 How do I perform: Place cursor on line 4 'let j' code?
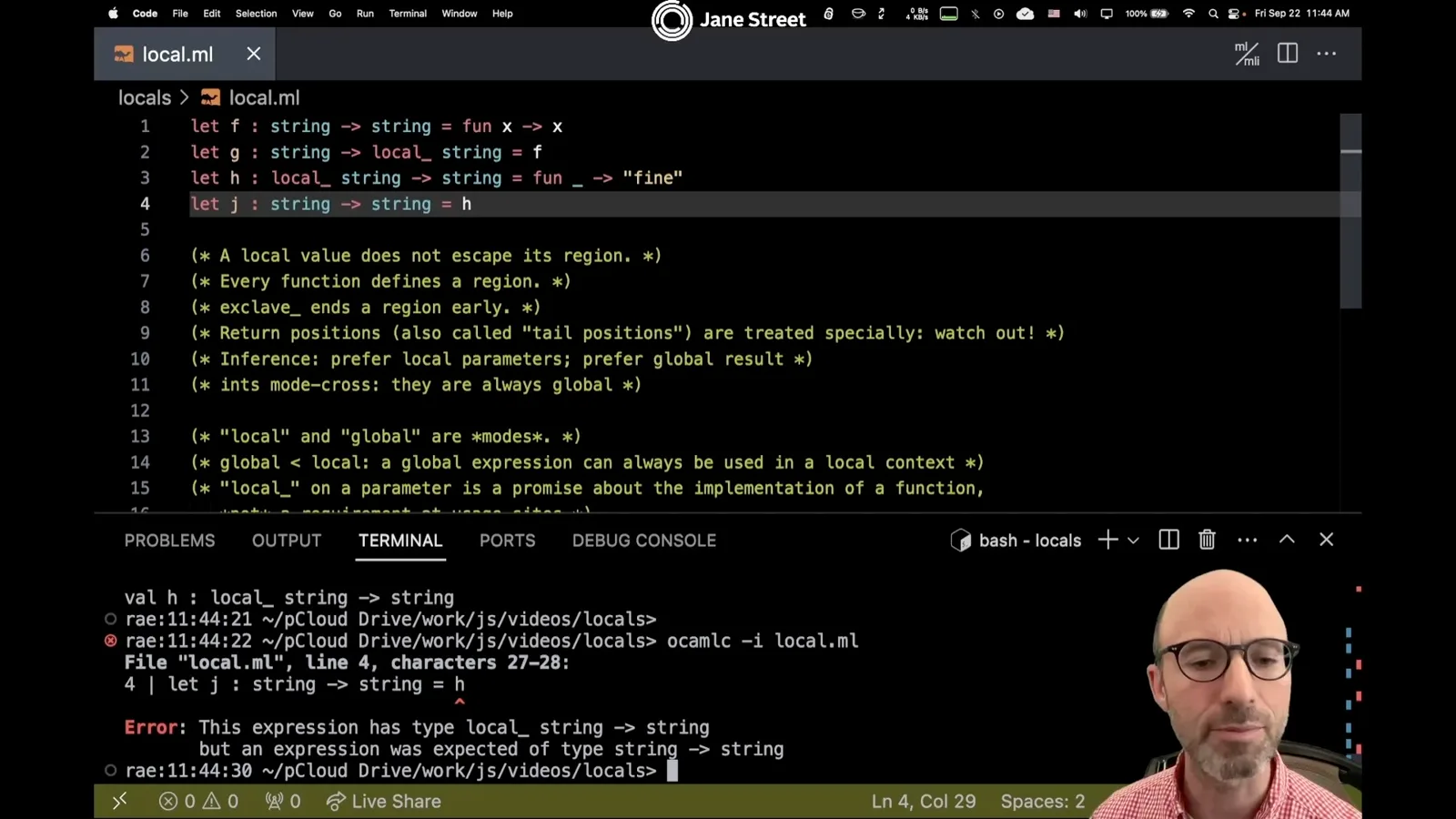331,204
